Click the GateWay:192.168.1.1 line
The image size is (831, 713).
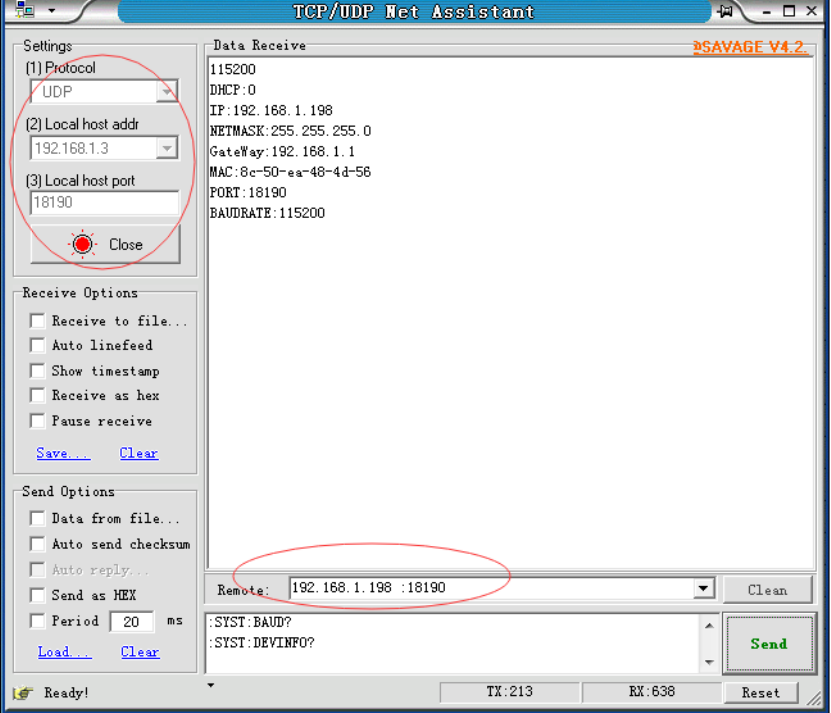[x=282, y=152]
